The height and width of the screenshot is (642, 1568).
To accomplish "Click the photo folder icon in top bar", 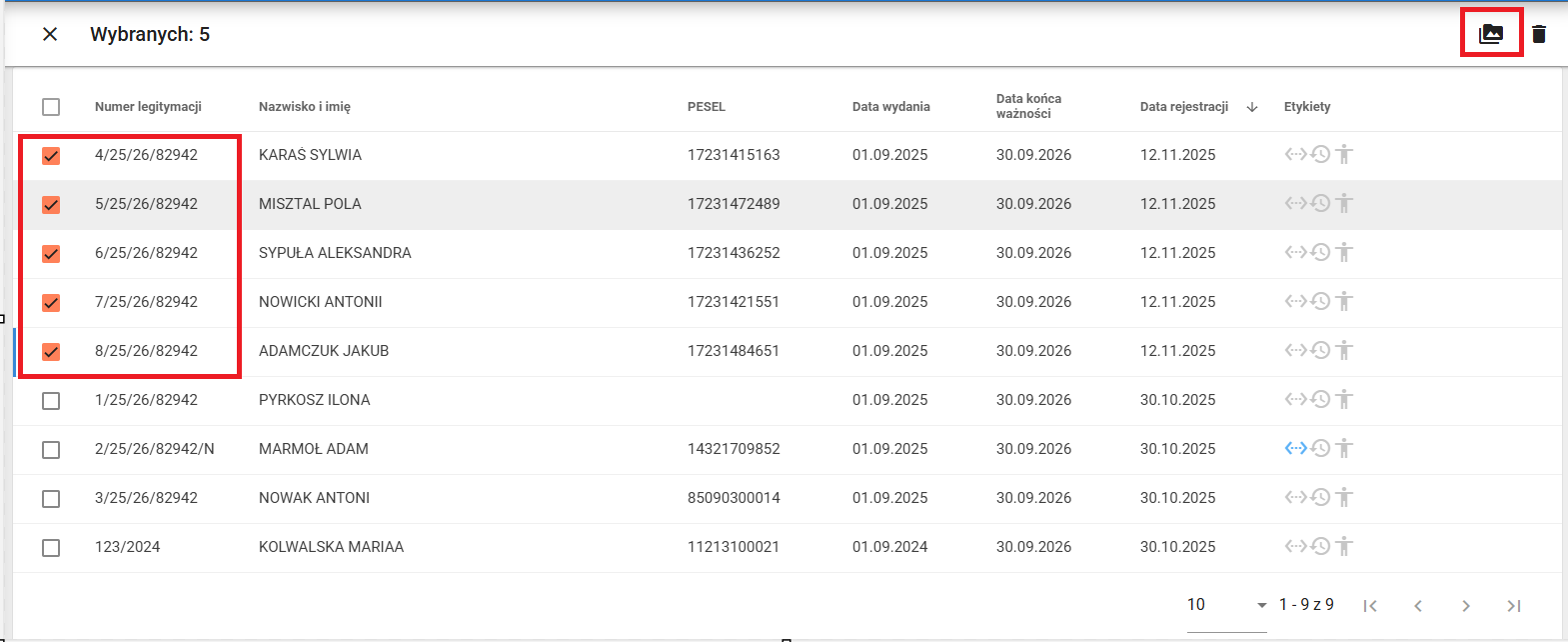I will (1491, 34).
